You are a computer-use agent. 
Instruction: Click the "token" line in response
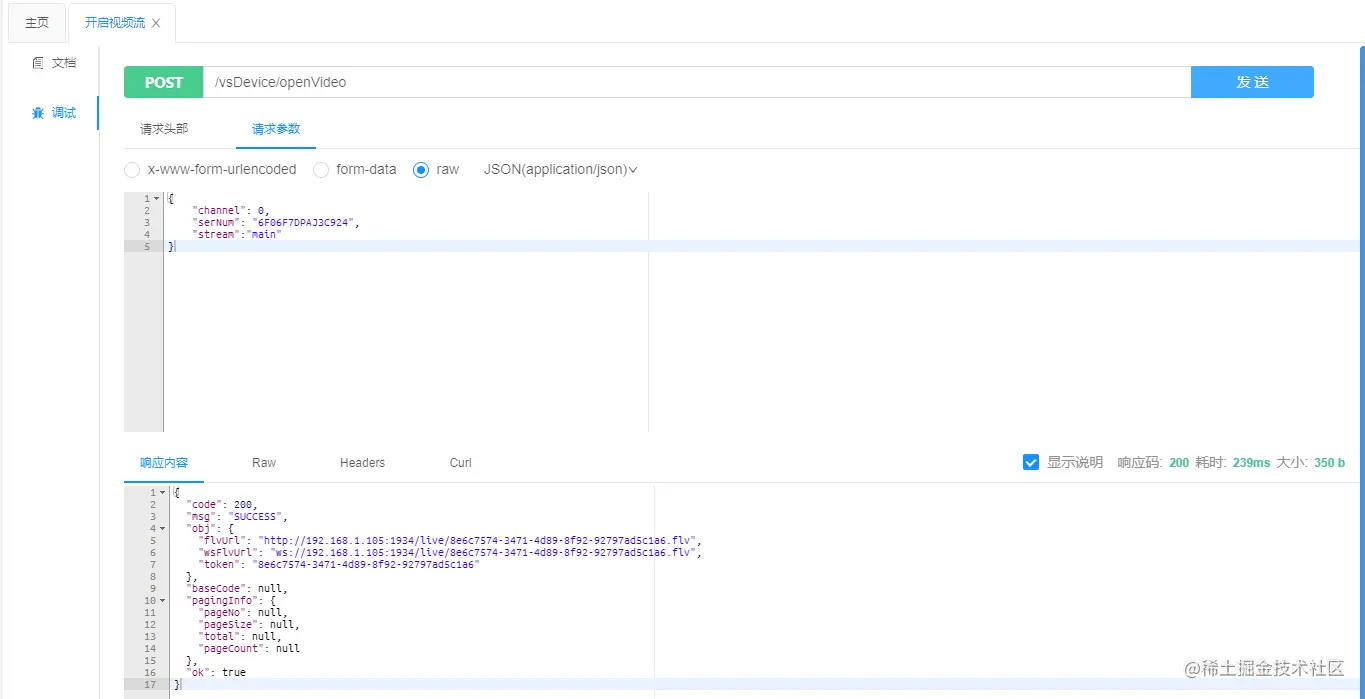338,564
